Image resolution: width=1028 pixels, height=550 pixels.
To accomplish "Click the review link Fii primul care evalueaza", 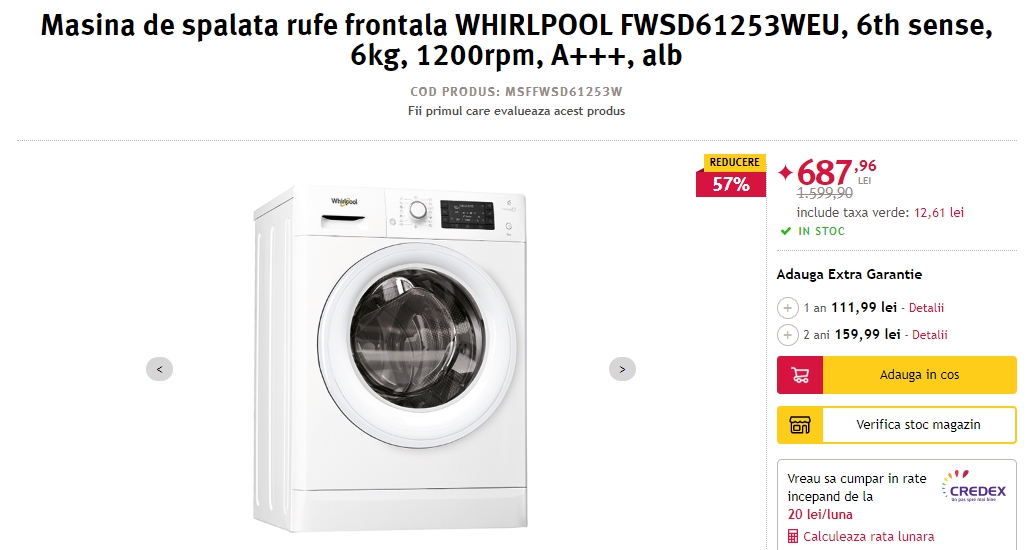I will [x=516, y=111].
